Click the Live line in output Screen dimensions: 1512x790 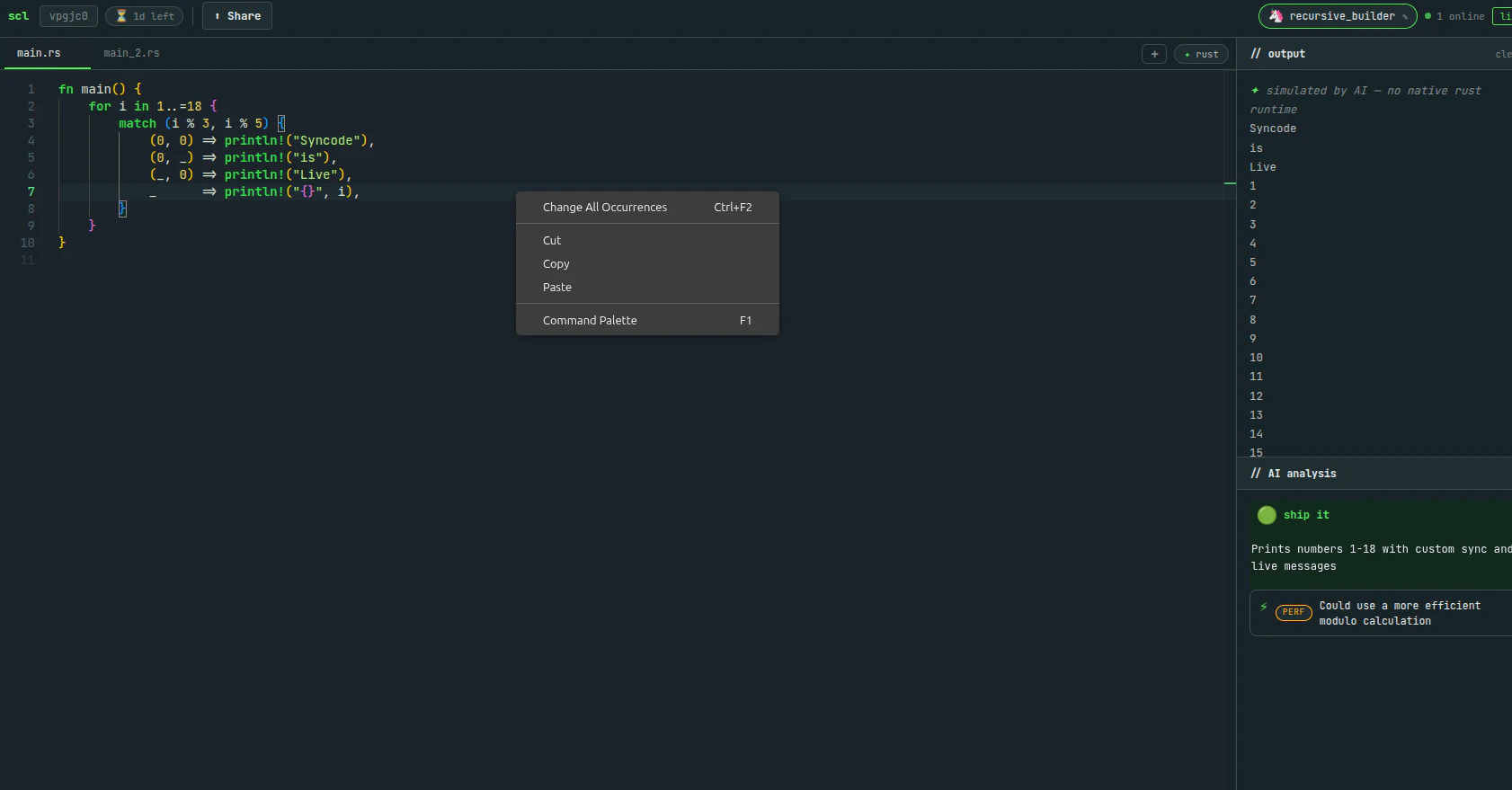(1263, 167)
